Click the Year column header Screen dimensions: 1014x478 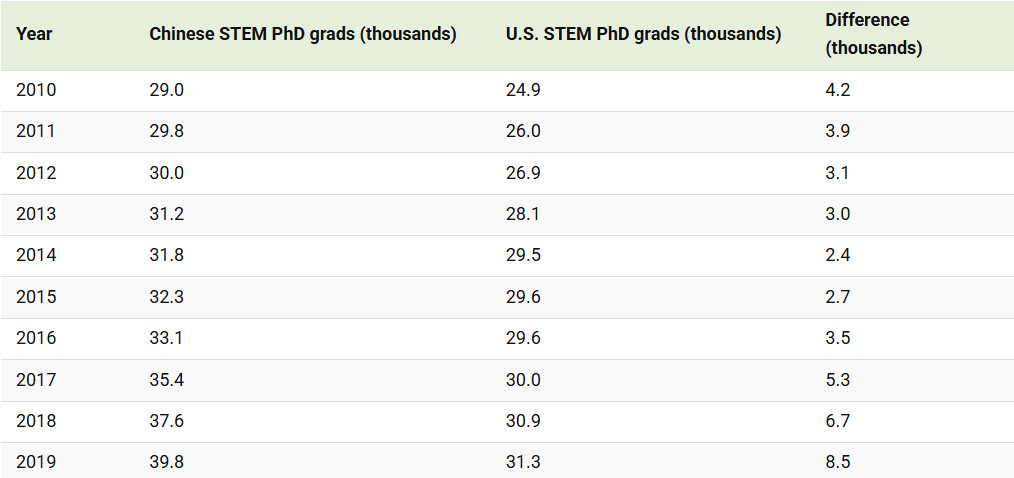34,34
